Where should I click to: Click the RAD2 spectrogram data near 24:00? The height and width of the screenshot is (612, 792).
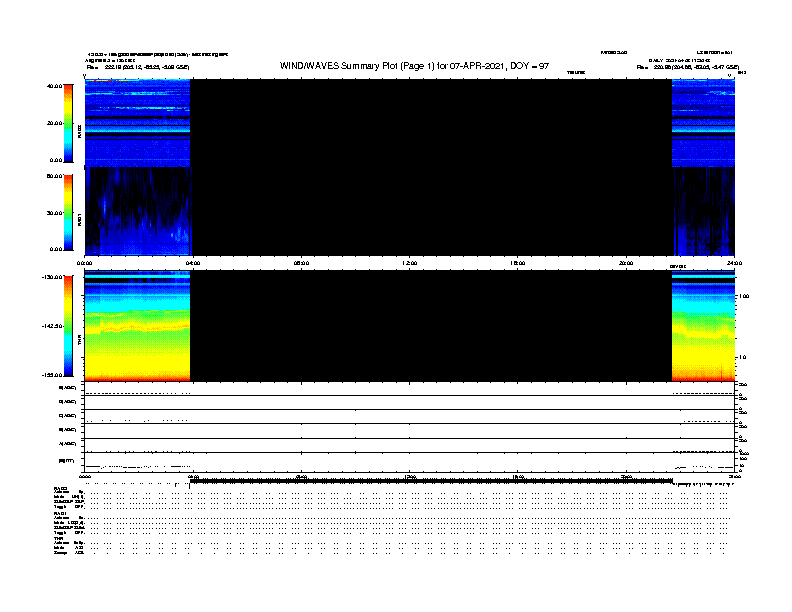(x=703, y=123)
